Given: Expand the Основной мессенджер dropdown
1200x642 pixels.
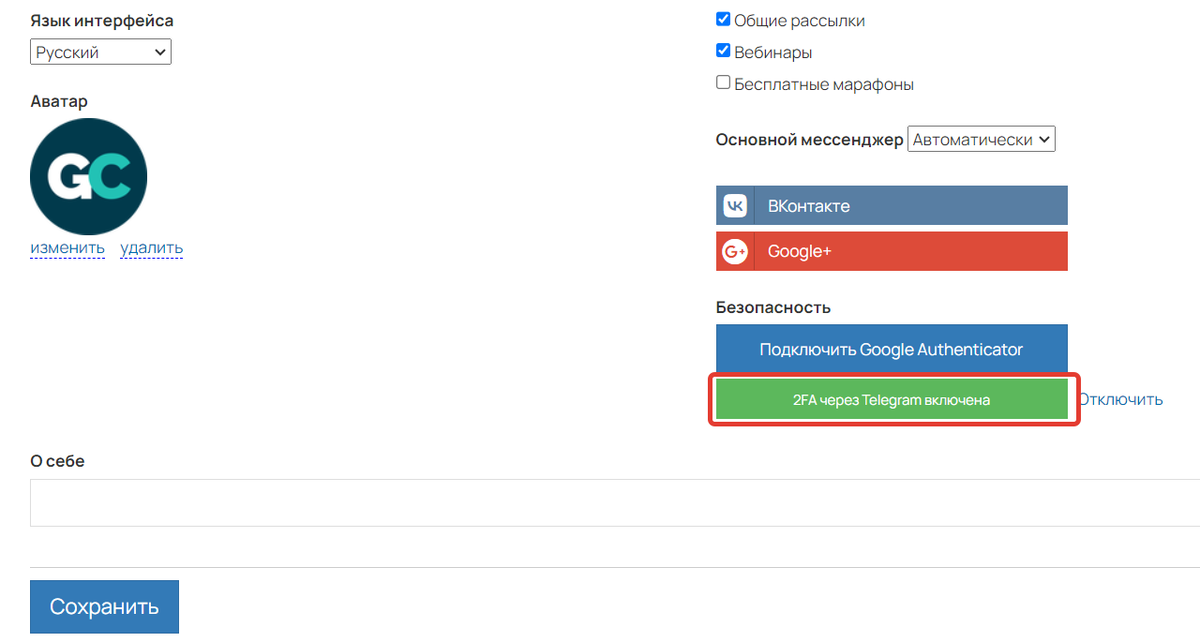Looking at the screenshot, I should point(981,140).
